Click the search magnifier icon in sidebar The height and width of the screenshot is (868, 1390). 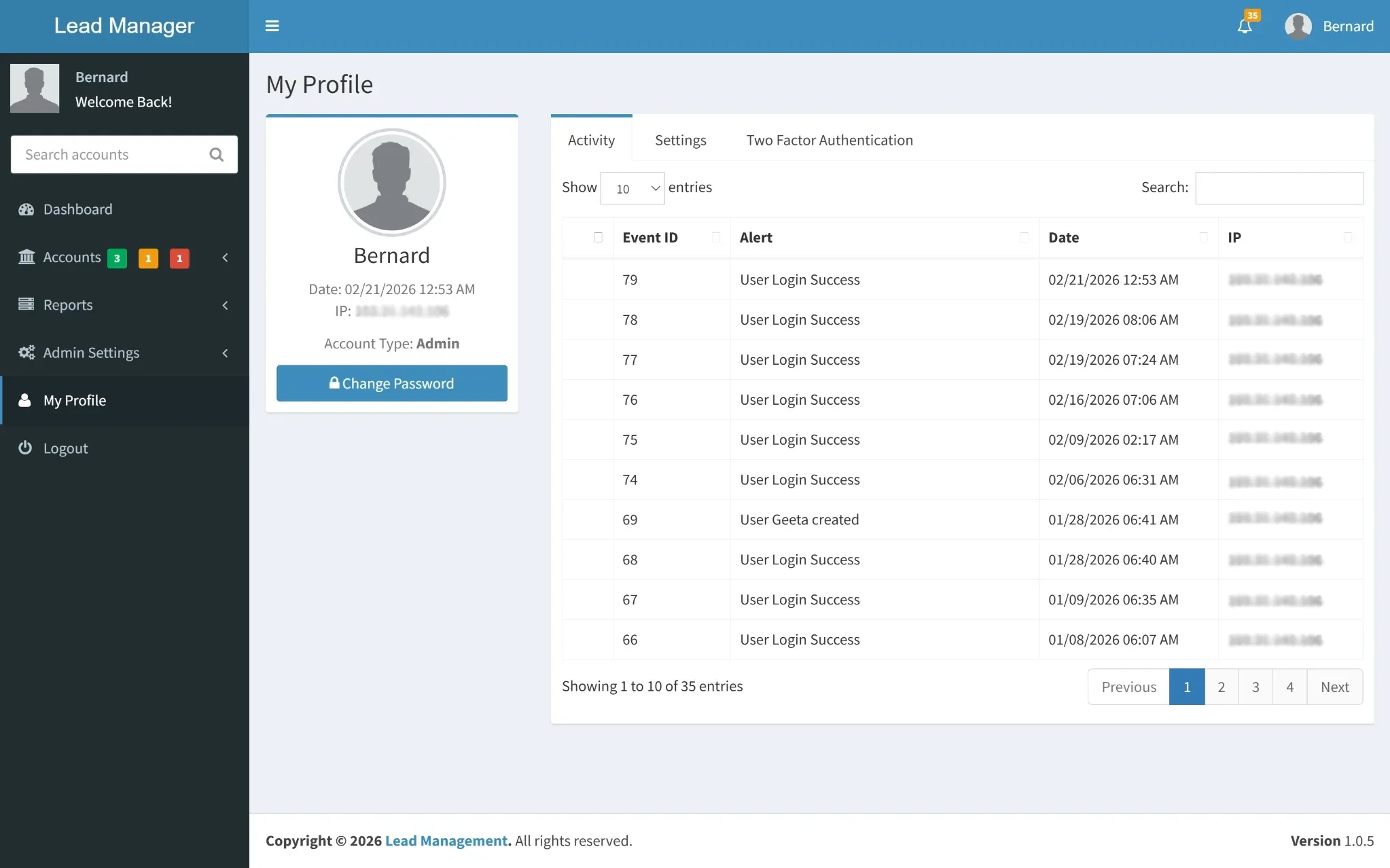(x=216, y=155)
